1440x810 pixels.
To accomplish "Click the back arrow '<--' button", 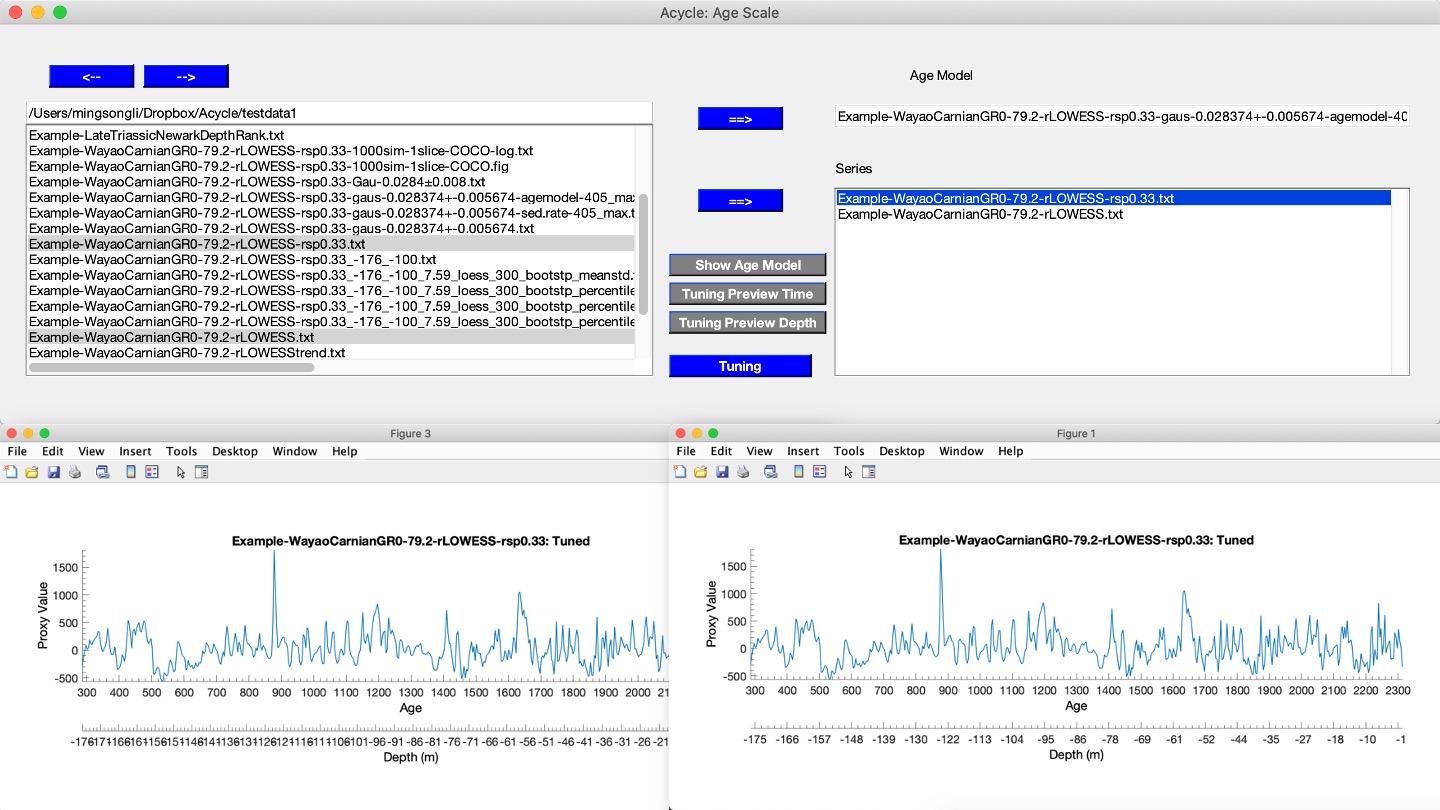I will (91, 77).
